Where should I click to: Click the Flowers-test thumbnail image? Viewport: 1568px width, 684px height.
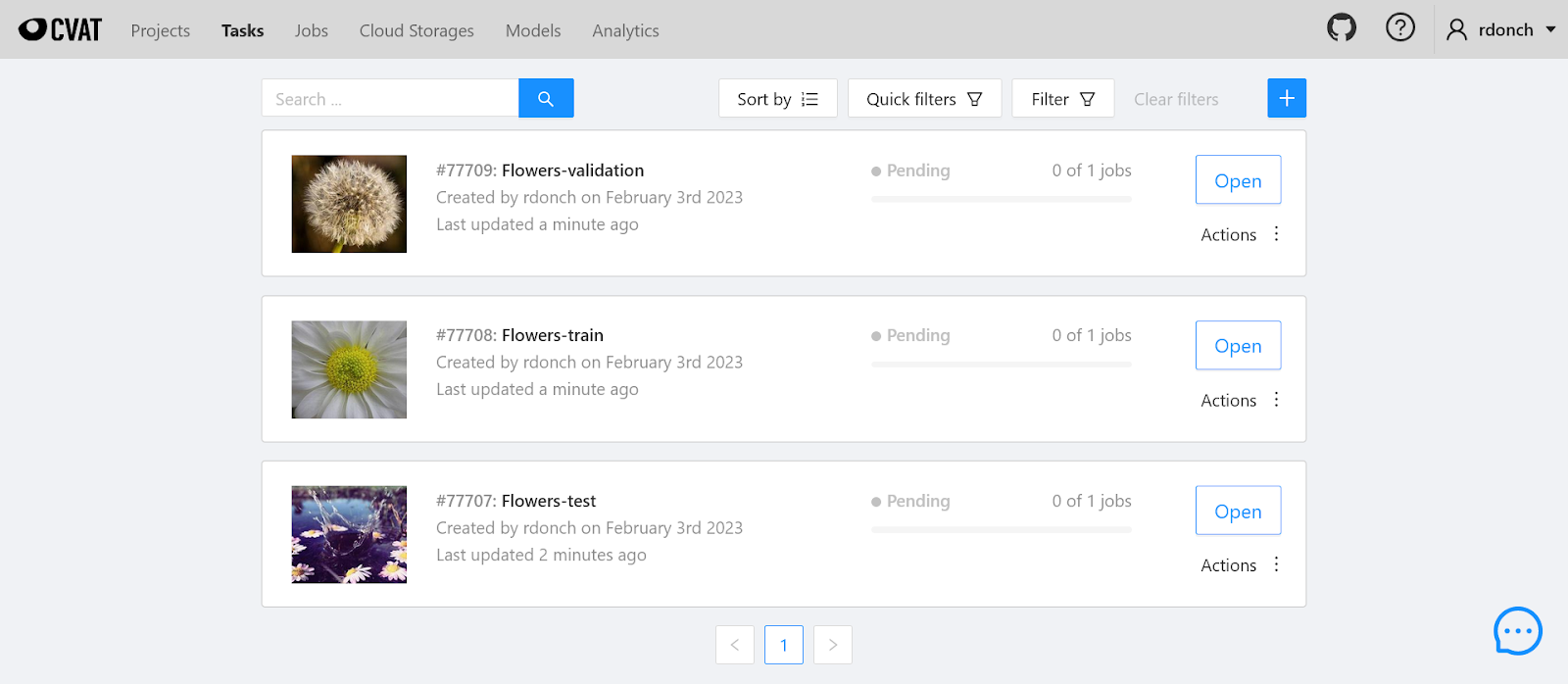(349, 535)
